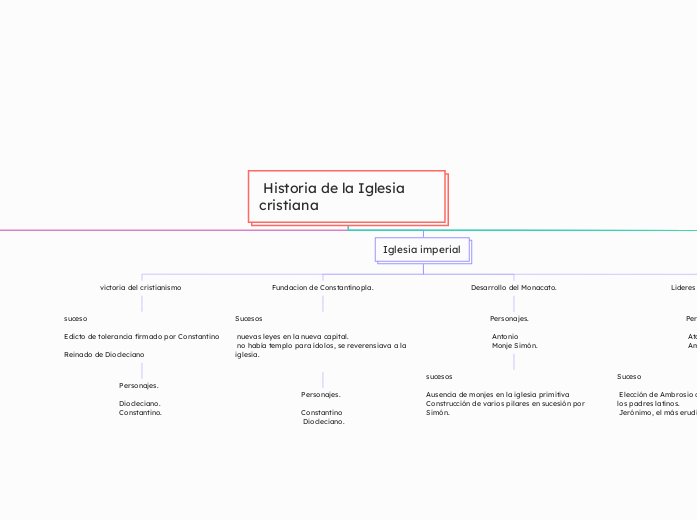Click 'Desarrollo del Monacato.' topic

513,288
